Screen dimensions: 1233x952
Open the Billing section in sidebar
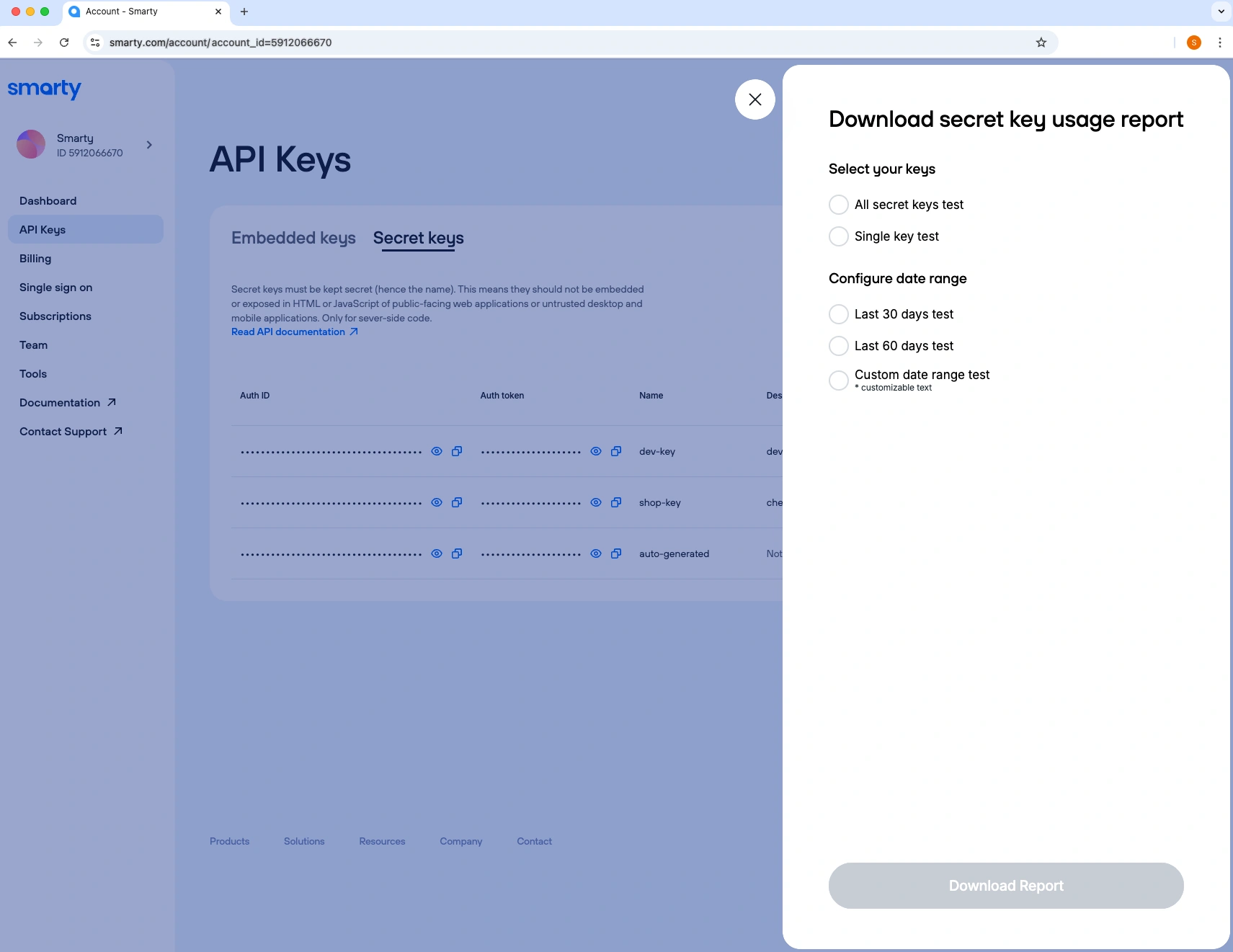click(35, 259)
